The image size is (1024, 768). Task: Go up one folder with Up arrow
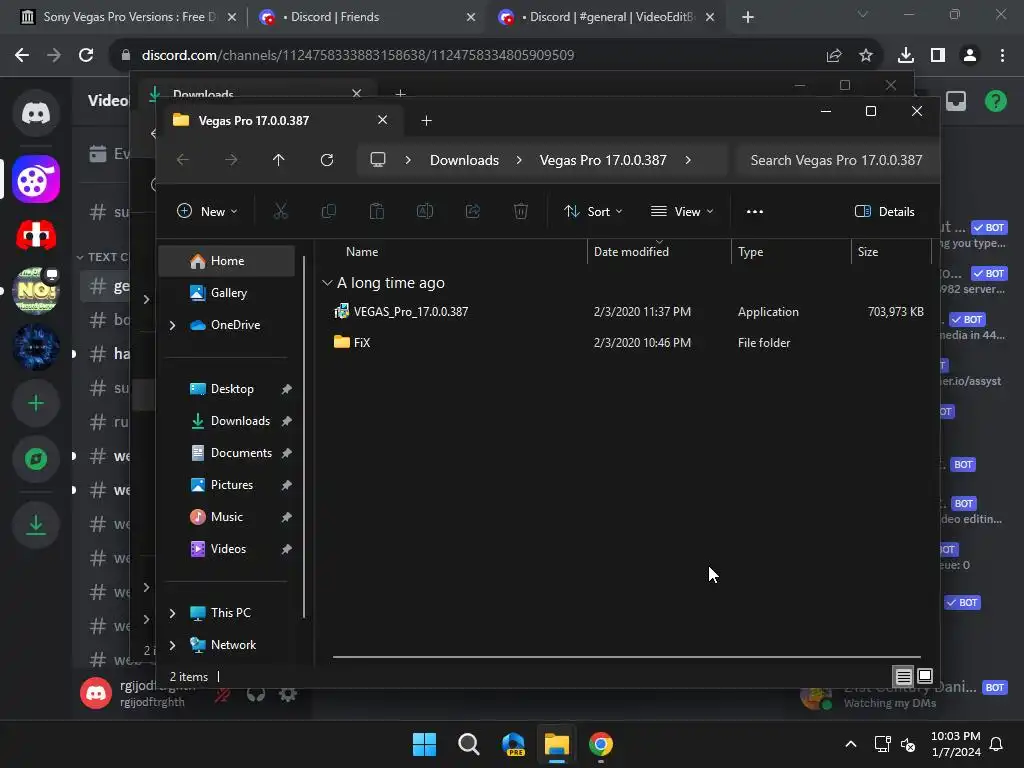click(x=279, y=159)
